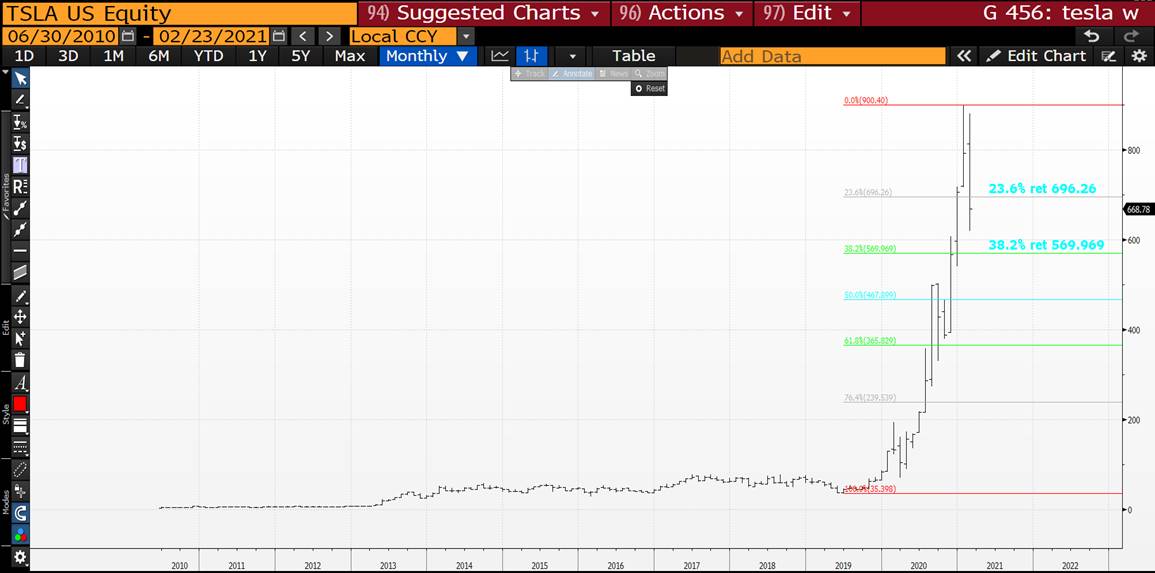Toggle the magnet snap mode
The image size is (1155, 573).
click(x=21, y=513)
